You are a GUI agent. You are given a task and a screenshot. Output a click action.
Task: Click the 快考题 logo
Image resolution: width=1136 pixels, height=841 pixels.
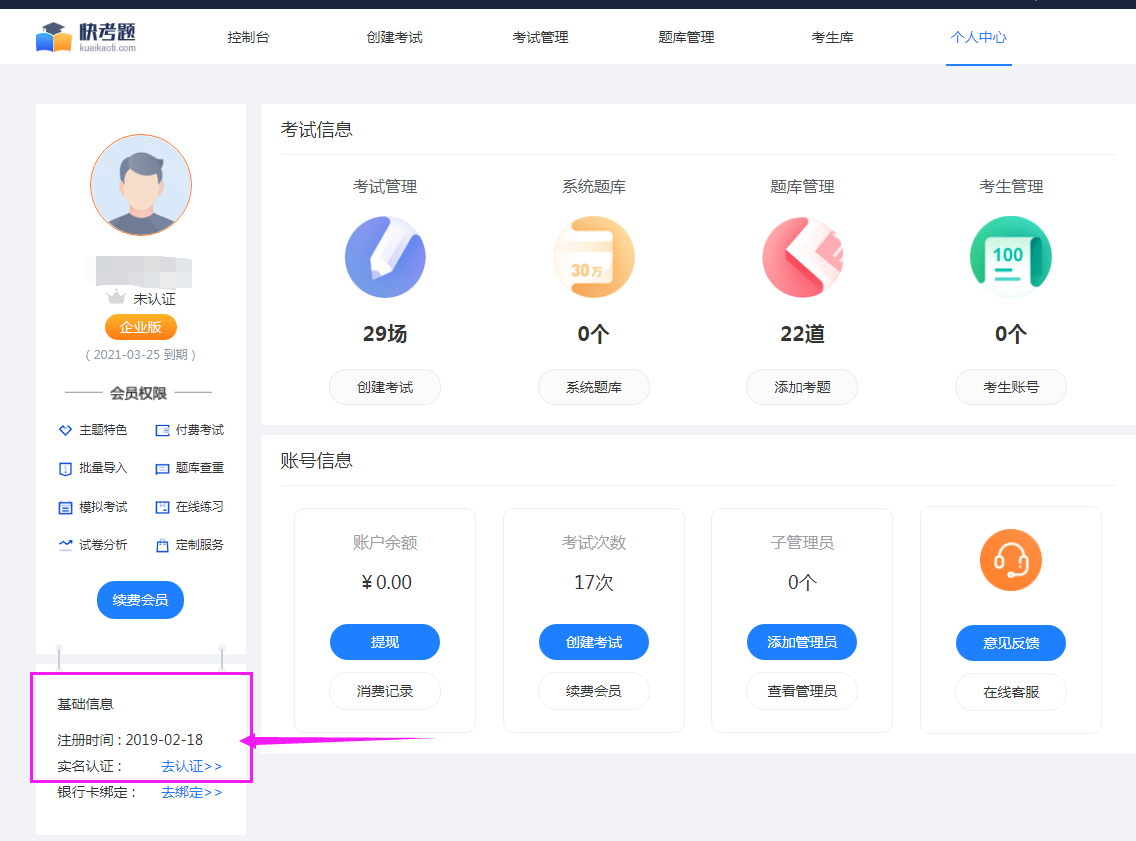coord(86,37)
